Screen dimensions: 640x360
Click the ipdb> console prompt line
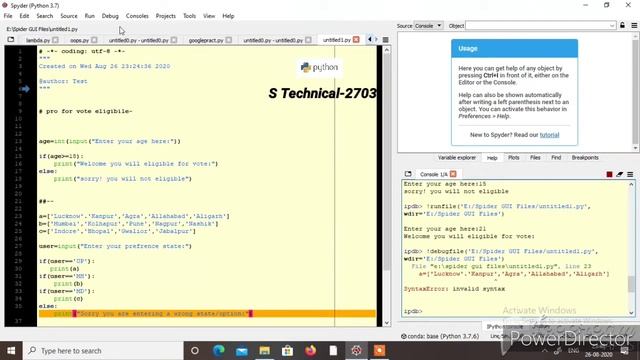413,311
